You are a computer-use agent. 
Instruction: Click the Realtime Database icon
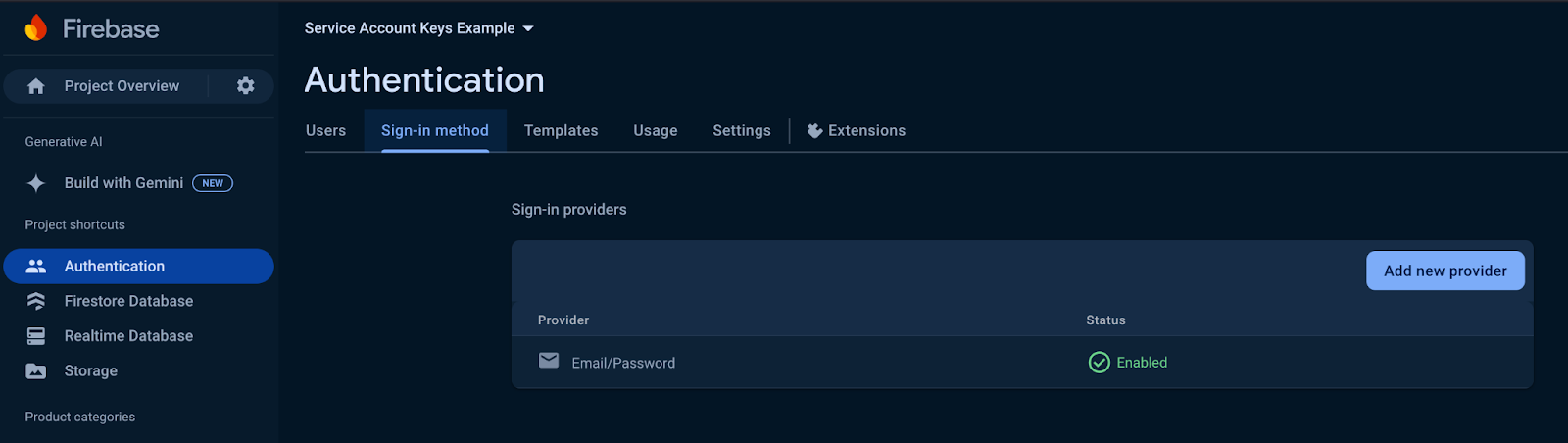pyautogui.click(x=36, y=336)
